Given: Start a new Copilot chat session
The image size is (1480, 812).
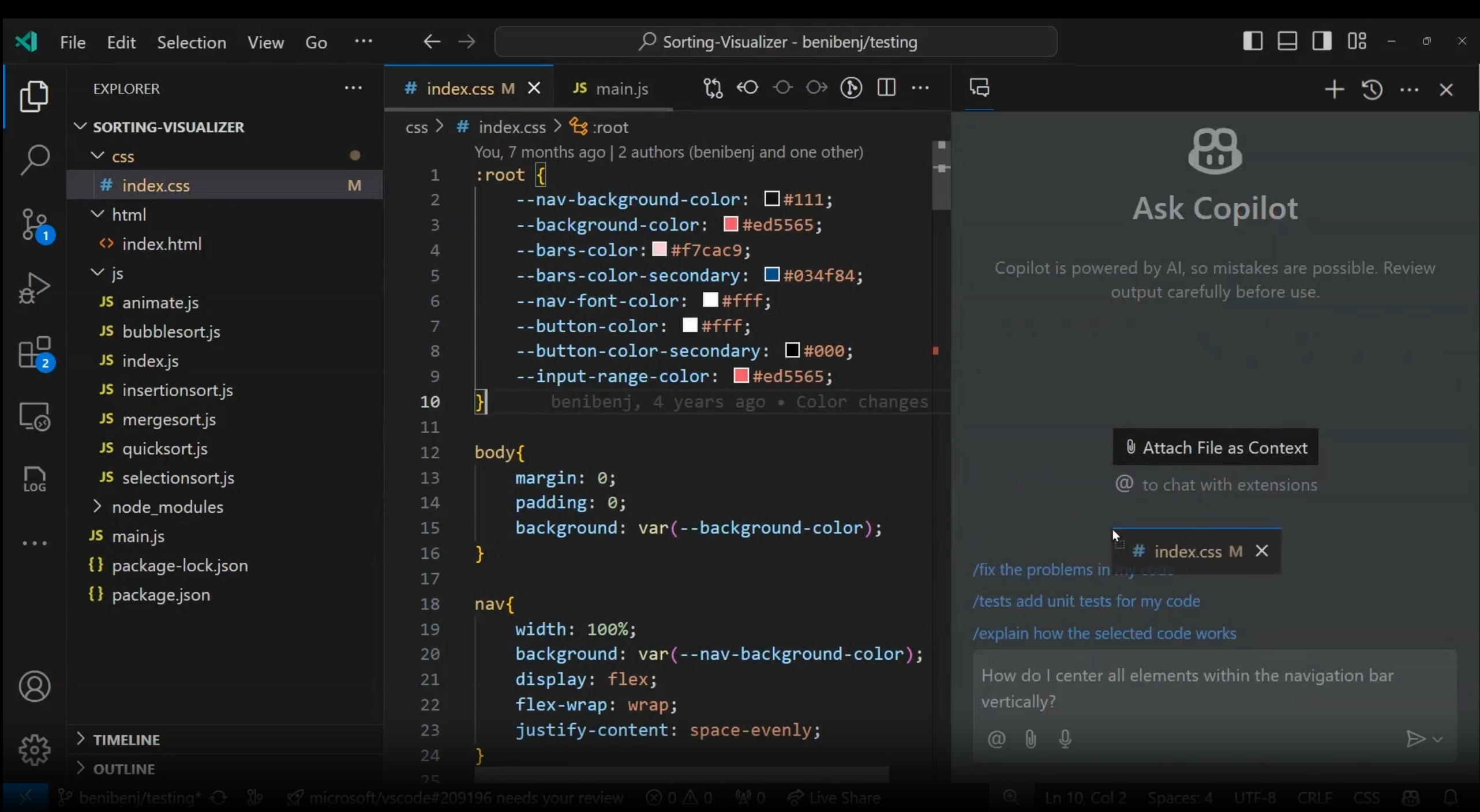Looking at the screenshot, I should pos(1335,89).
